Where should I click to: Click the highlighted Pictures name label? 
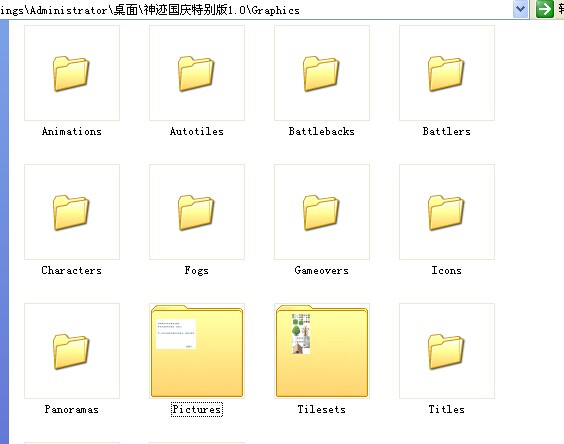197,409
